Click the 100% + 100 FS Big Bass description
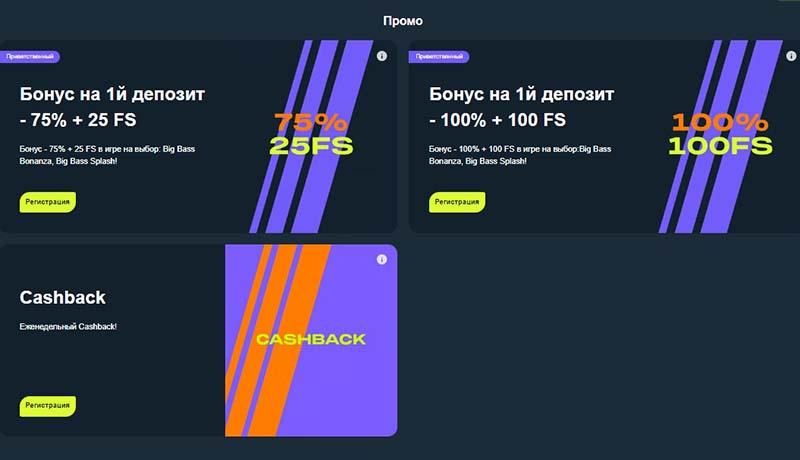Image resolution: width=800 pixels, height=460 pixels. pyautogui.click(x=520, y=155)
